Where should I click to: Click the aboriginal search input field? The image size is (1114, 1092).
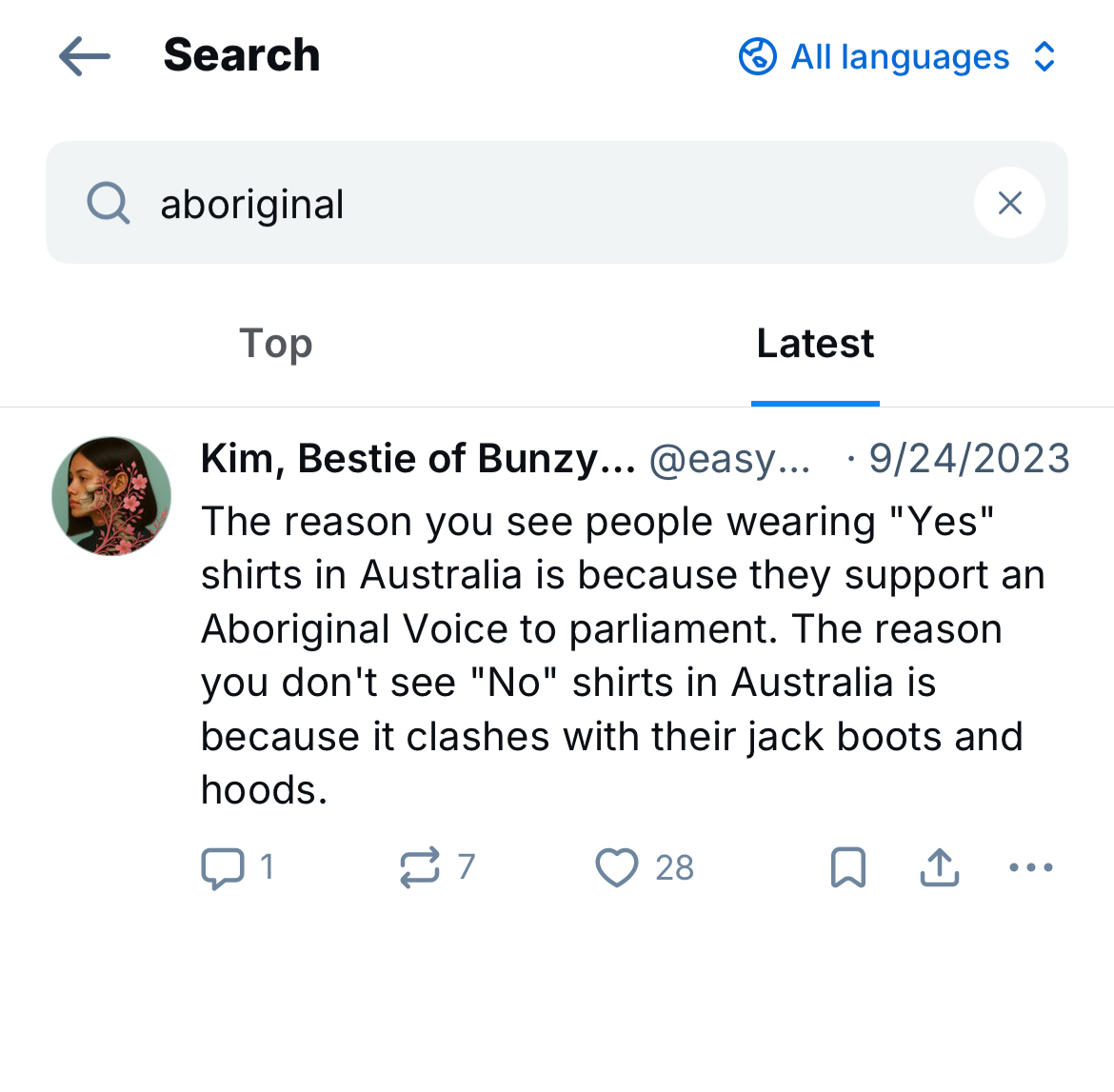(552, 203)
